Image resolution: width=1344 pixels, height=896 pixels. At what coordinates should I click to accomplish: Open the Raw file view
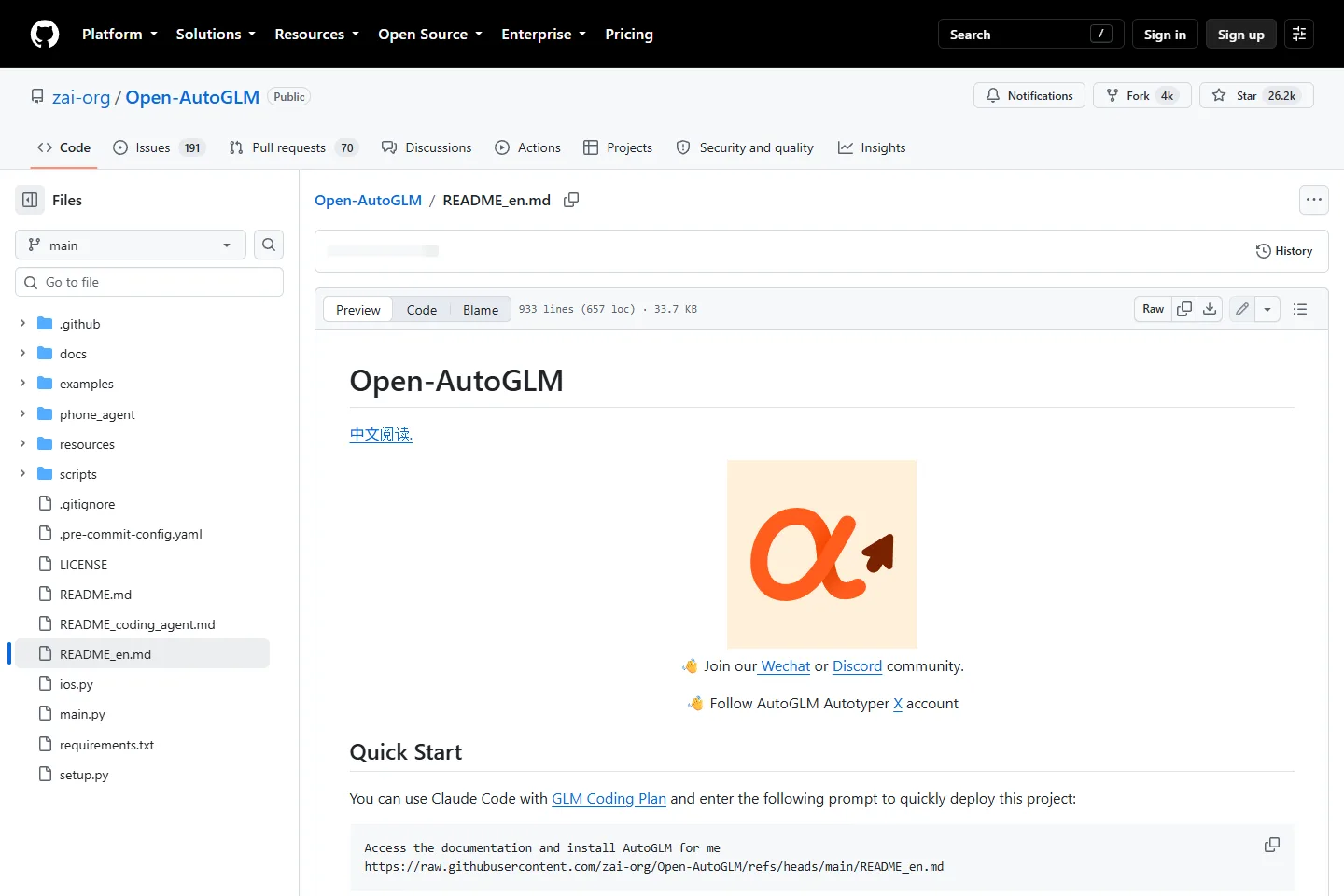[1154, 309]
